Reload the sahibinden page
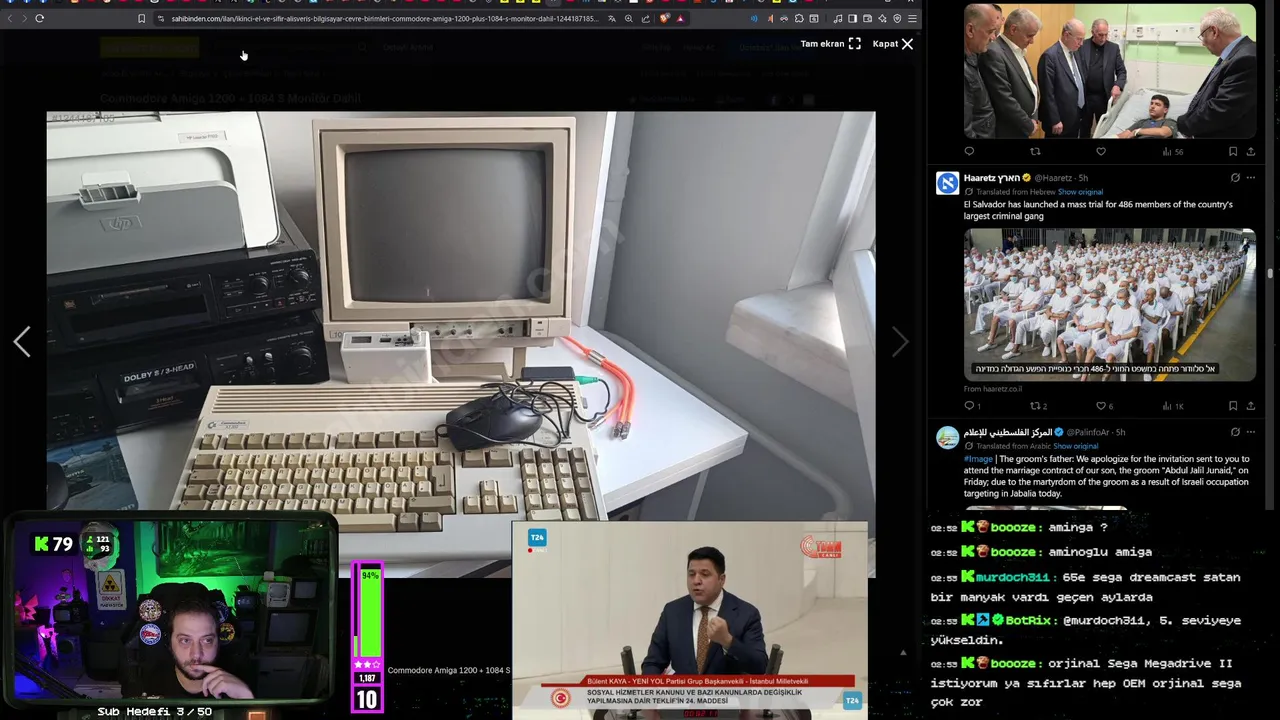This screenshot has width=1280, height=720. [39, 18]
